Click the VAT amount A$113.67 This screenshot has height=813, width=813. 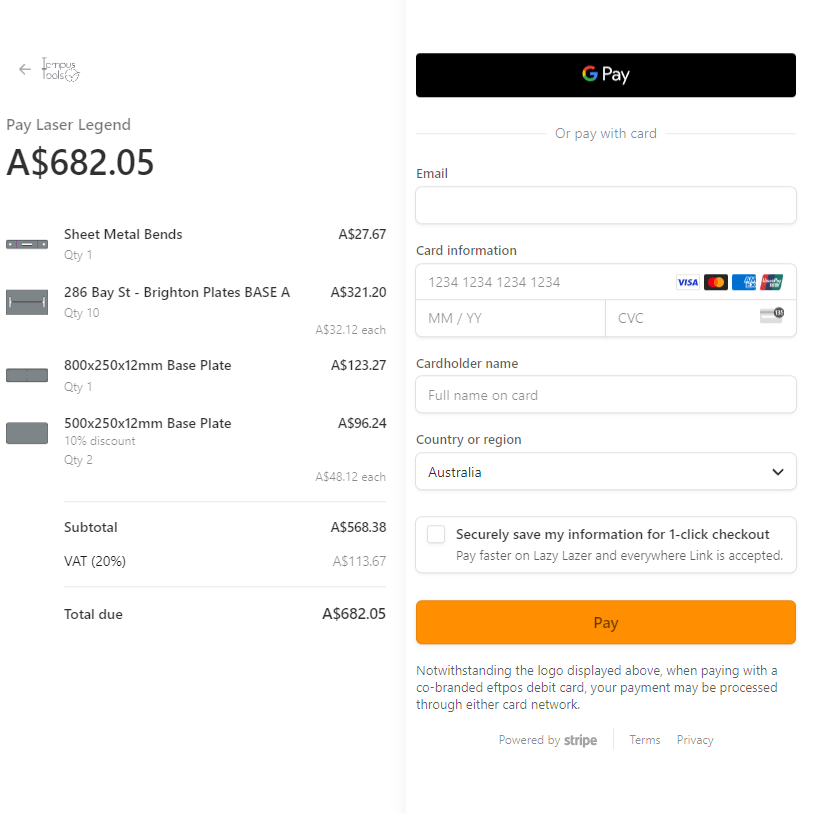(359, 561)
